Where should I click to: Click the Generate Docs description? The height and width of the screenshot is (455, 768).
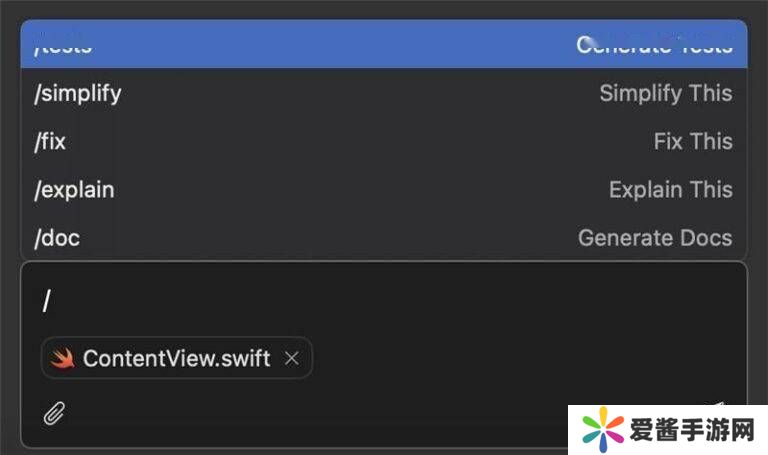[x=655, y=238]
